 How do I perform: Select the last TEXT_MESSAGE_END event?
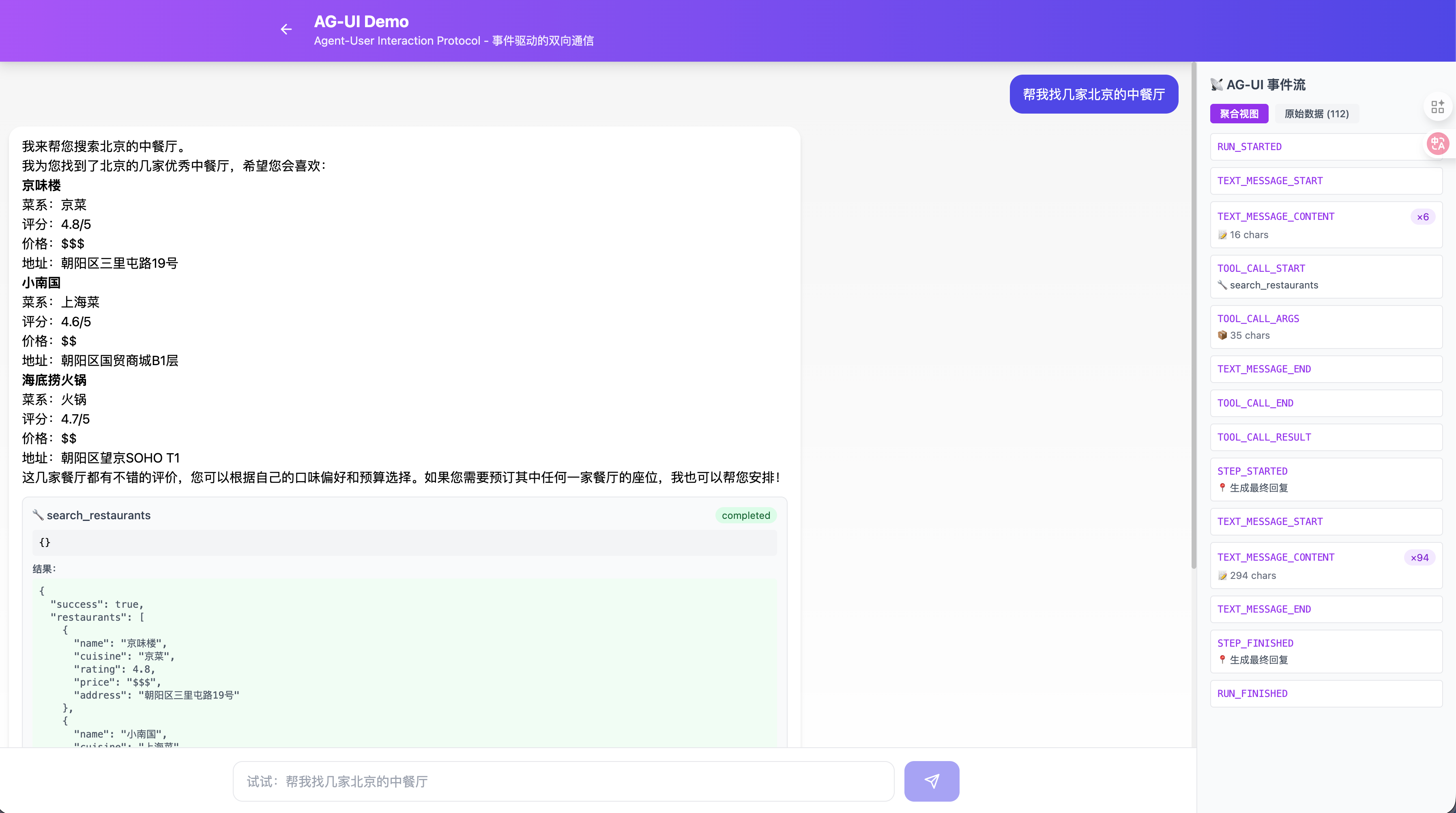[1326, 609]
